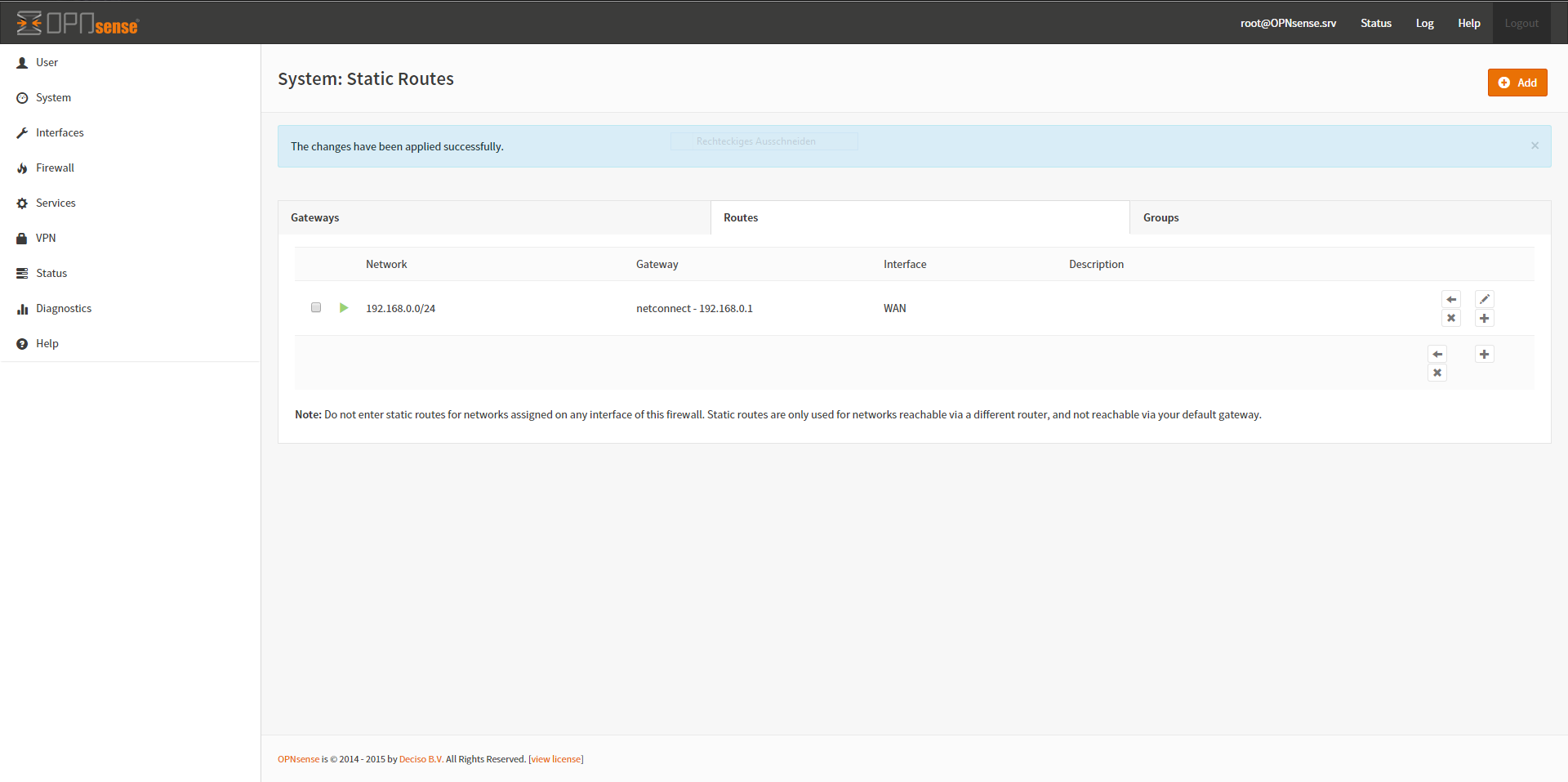Click the WAN interface cell
This screenshot has width=1568, height=782.
(x=895, y=308)
